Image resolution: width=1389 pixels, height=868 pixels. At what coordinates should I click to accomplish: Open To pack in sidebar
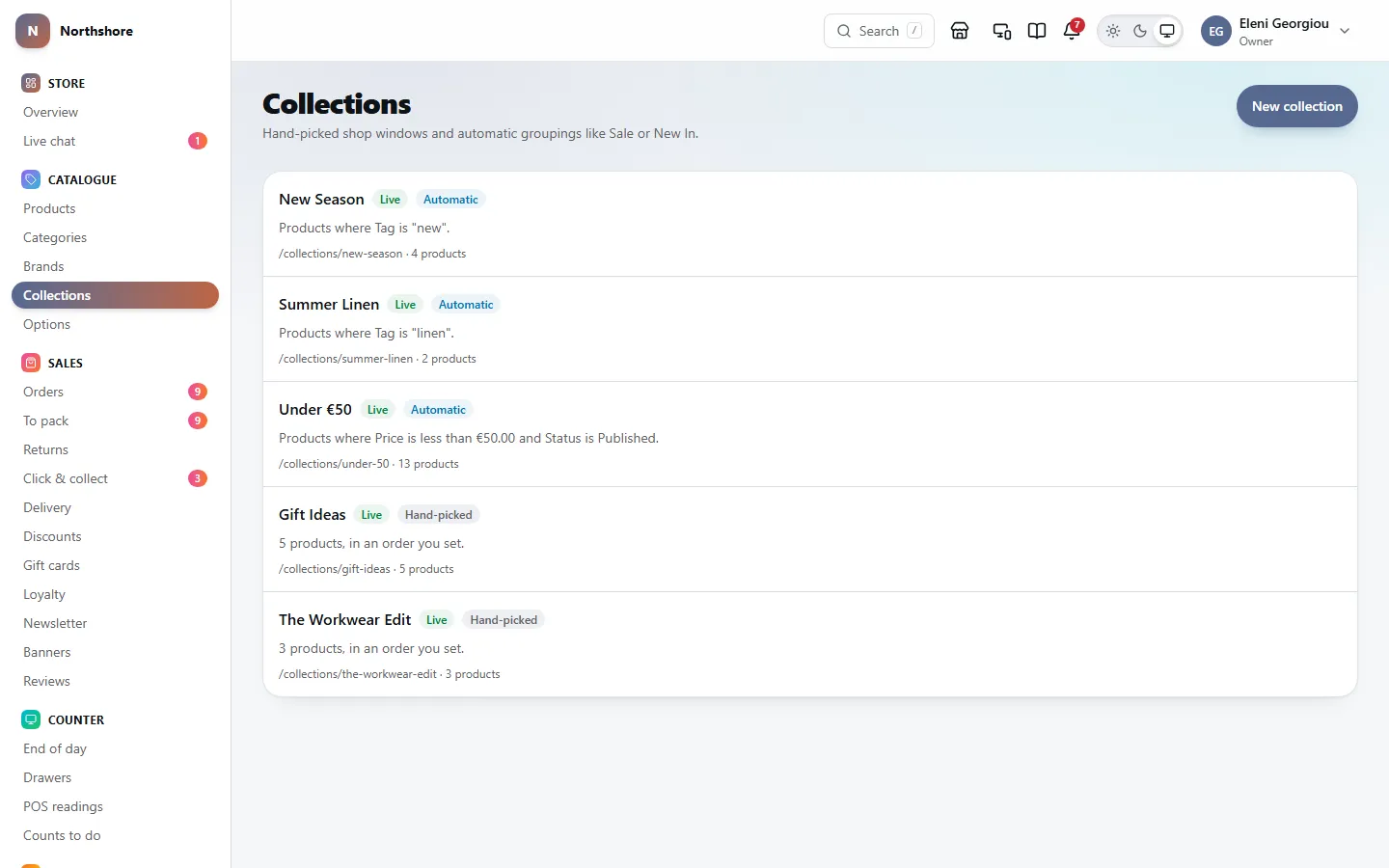pyautogui.click(x=115, y=420)
